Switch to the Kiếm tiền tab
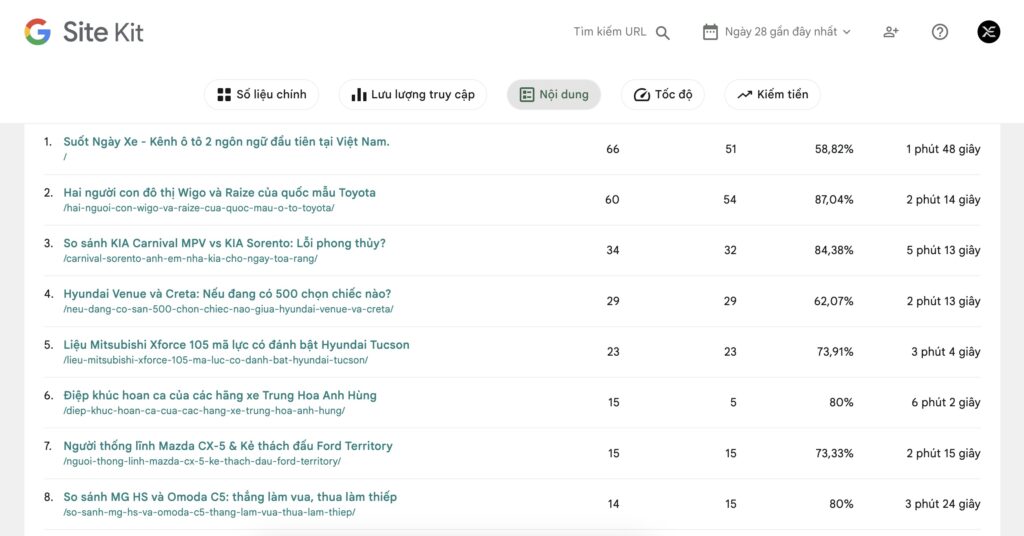The height and width of the screenshot is (536, 1024). pyautogui.click(x=773, y=95)
